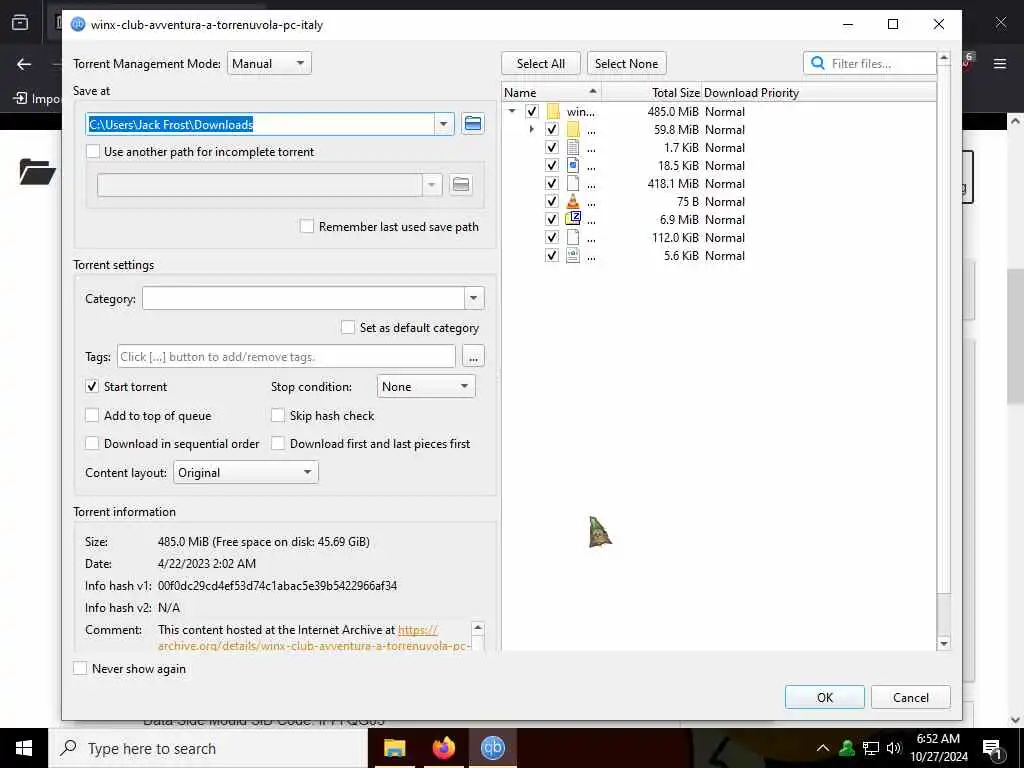Click the Select None button
1024x768 pixels.
[626, 63]
